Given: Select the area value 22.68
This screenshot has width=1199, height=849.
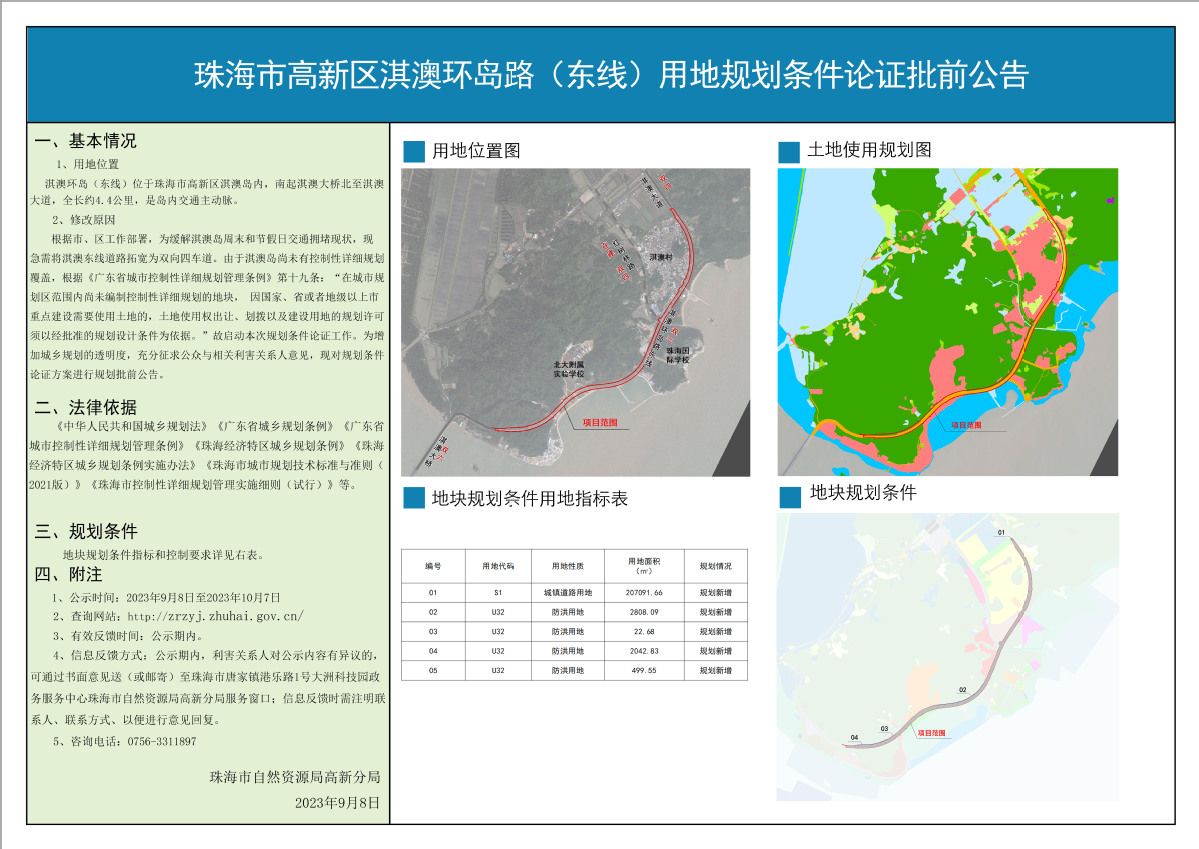Looking at the screenshot, I should click(x=644, y=632).
